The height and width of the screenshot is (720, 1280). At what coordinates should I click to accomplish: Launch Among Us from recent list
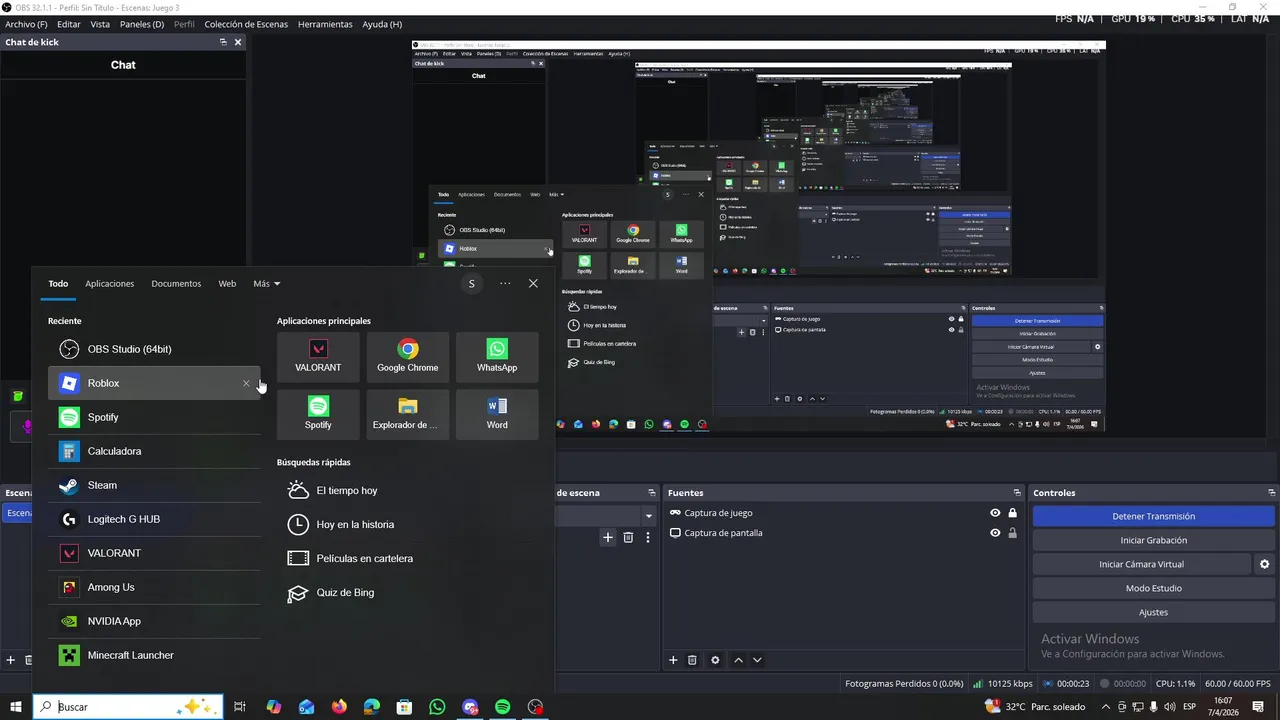(x=154, y=587)
